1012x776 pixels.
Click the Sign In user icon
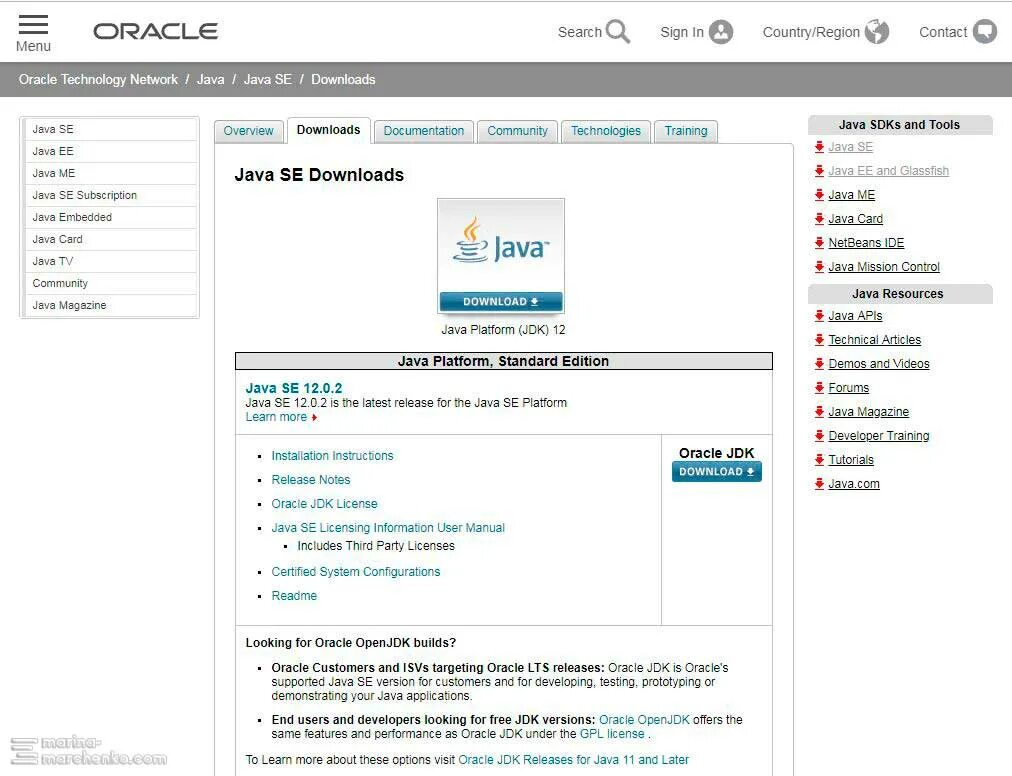tap(720, 32)
